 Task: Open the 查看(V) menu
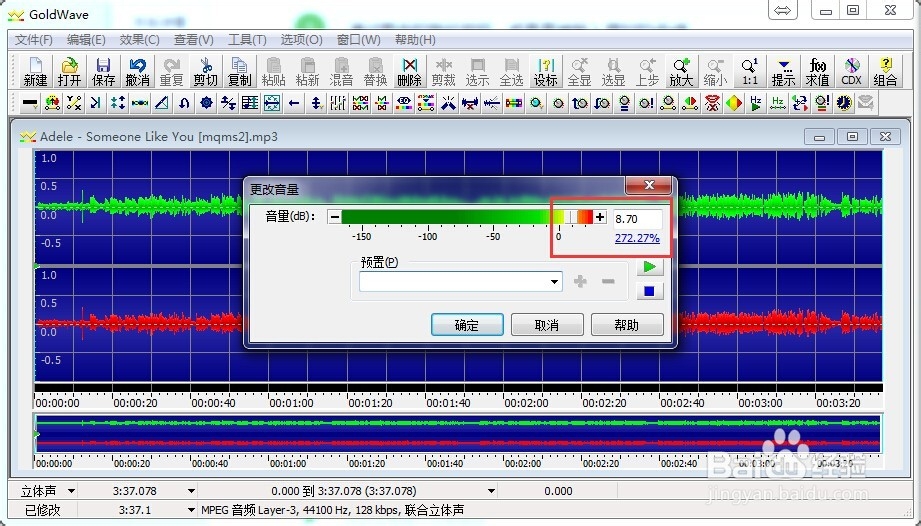point(194,40)
